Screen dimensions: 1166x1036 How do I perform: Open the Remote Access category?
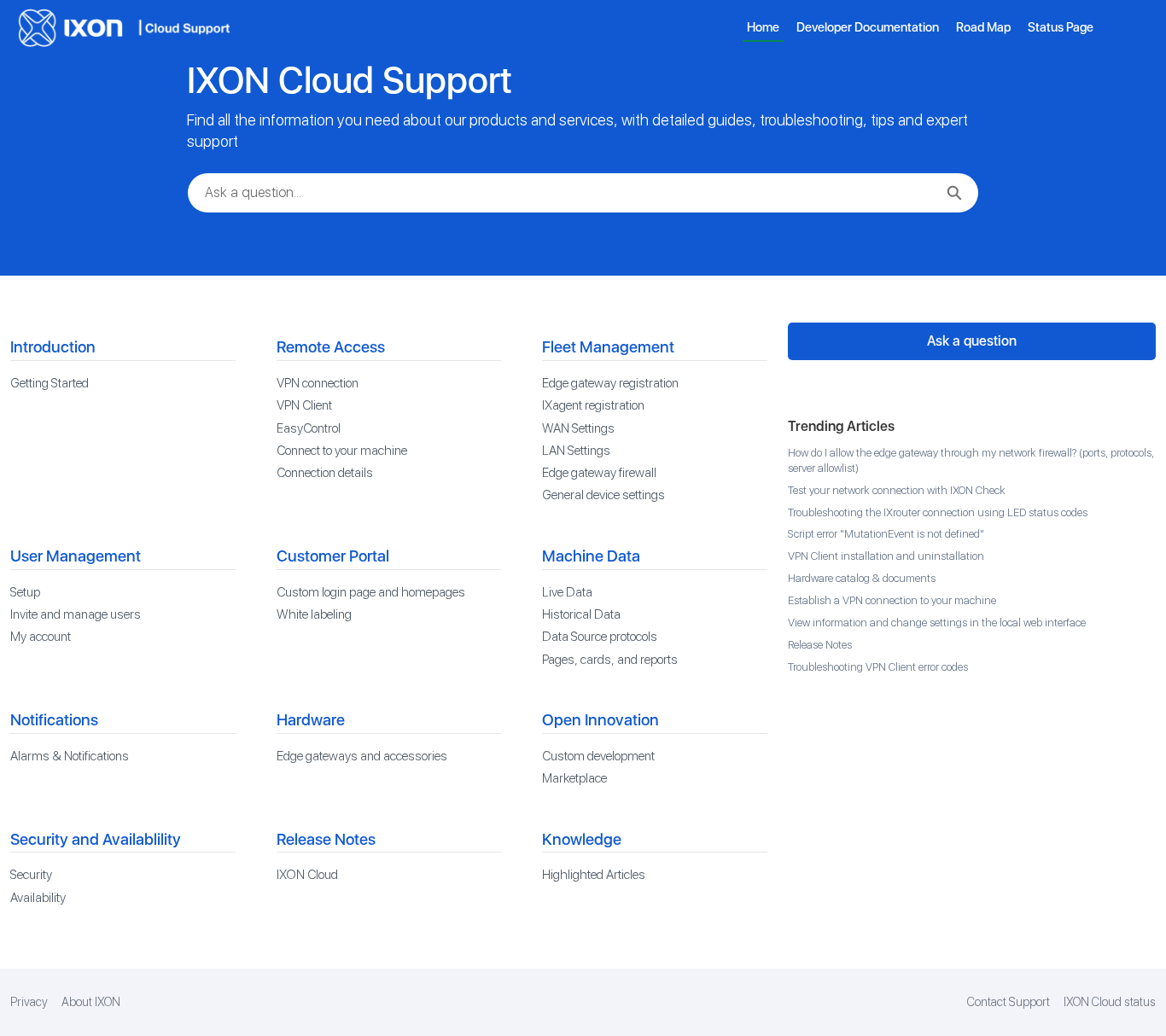330,347
